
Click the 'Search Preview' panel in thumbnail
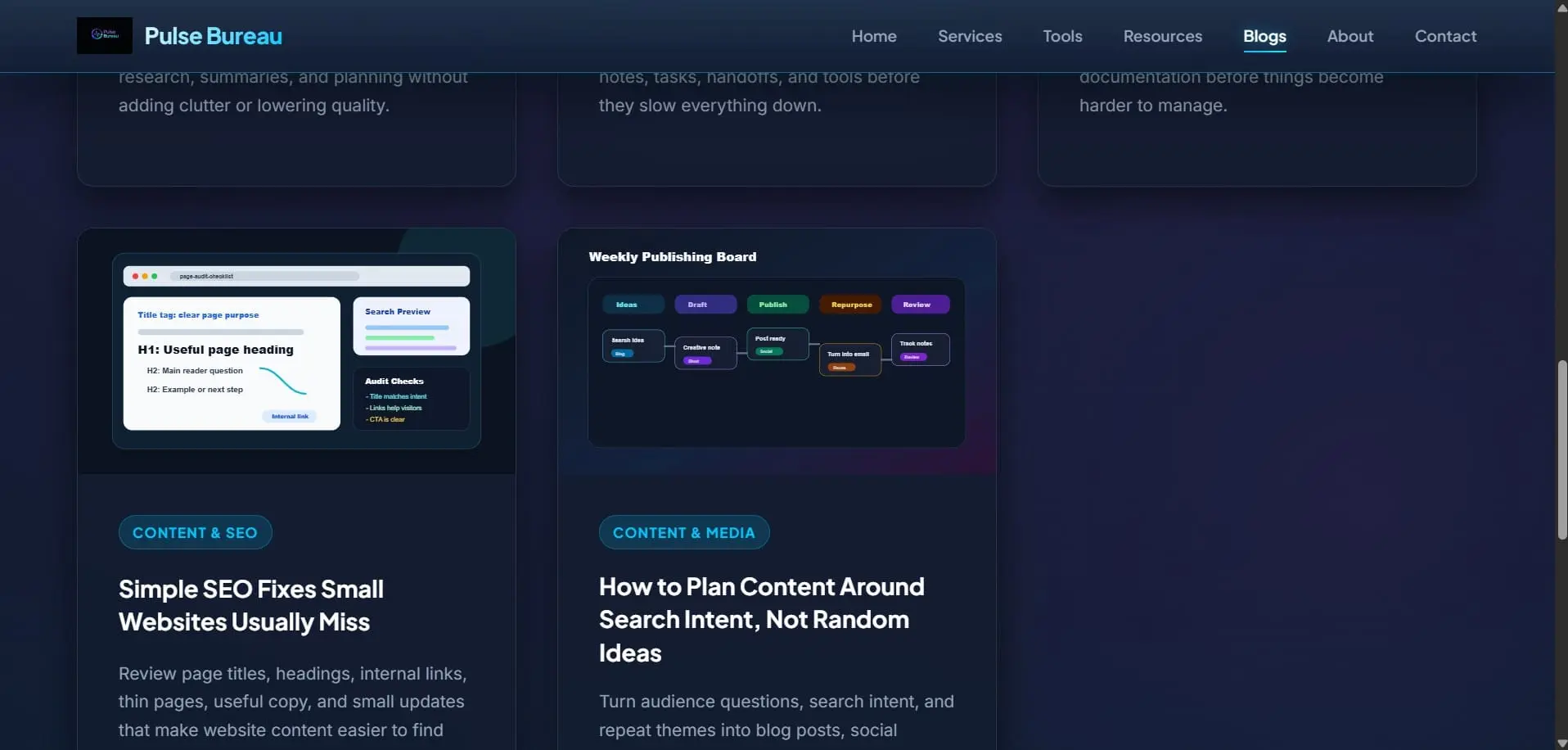(x=412, y=326)
